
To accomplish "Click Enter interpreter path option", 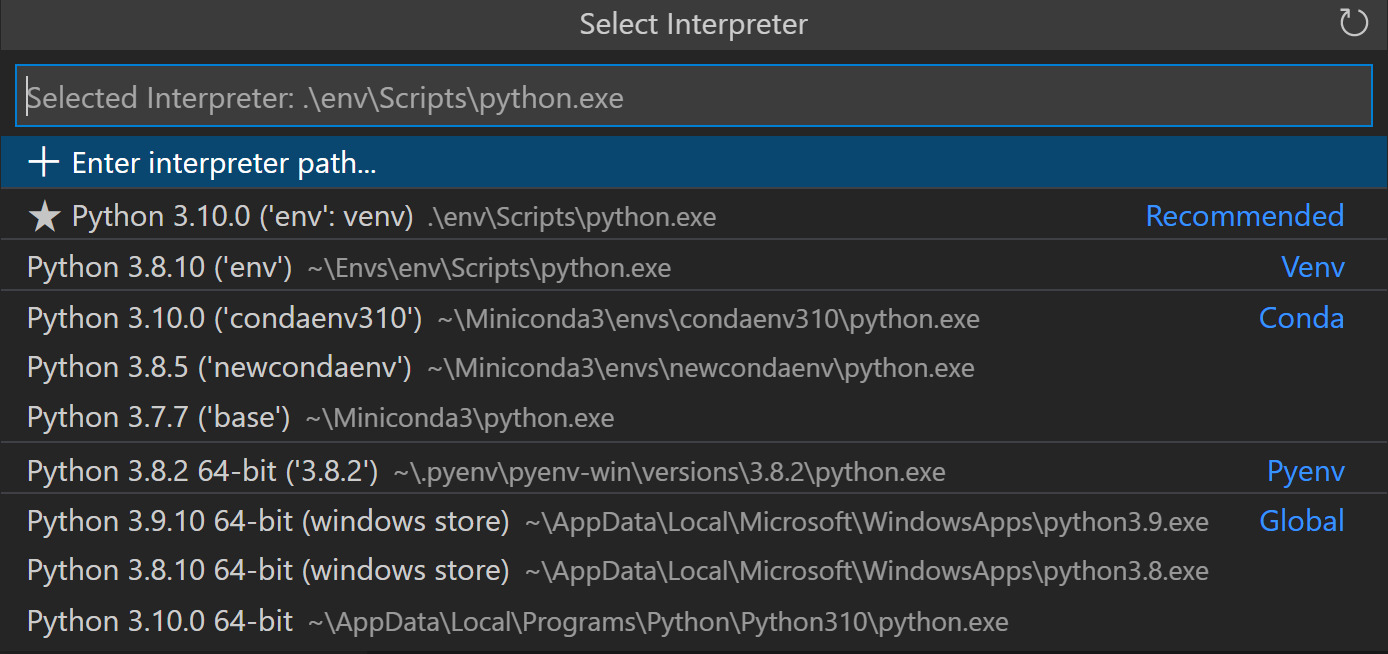I will click(222, 162).
